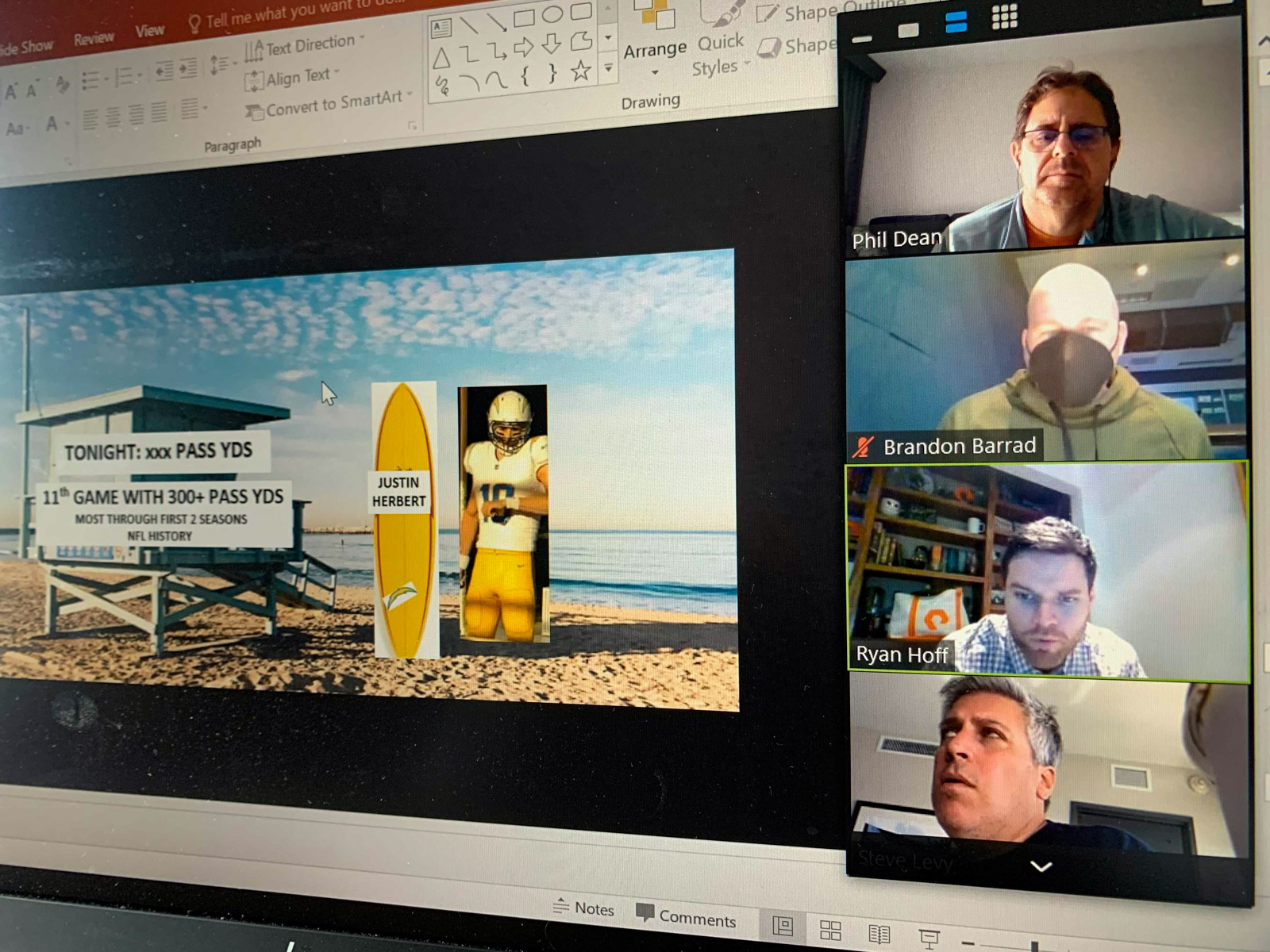
Task: Select Phil Dean's video tile
Action: (1045, 136)
